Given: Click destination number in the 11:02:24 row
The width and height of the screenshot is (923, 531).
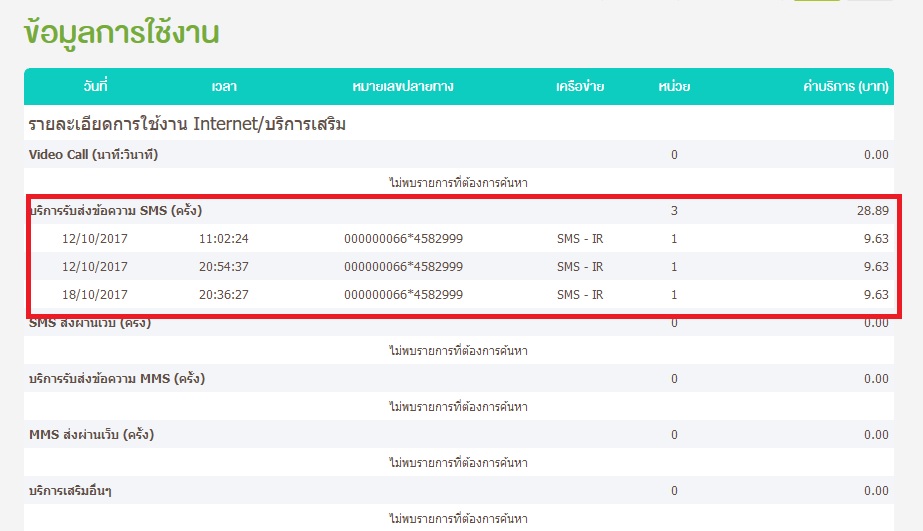Looking at the screenshot, I should [x=403, y=238].
